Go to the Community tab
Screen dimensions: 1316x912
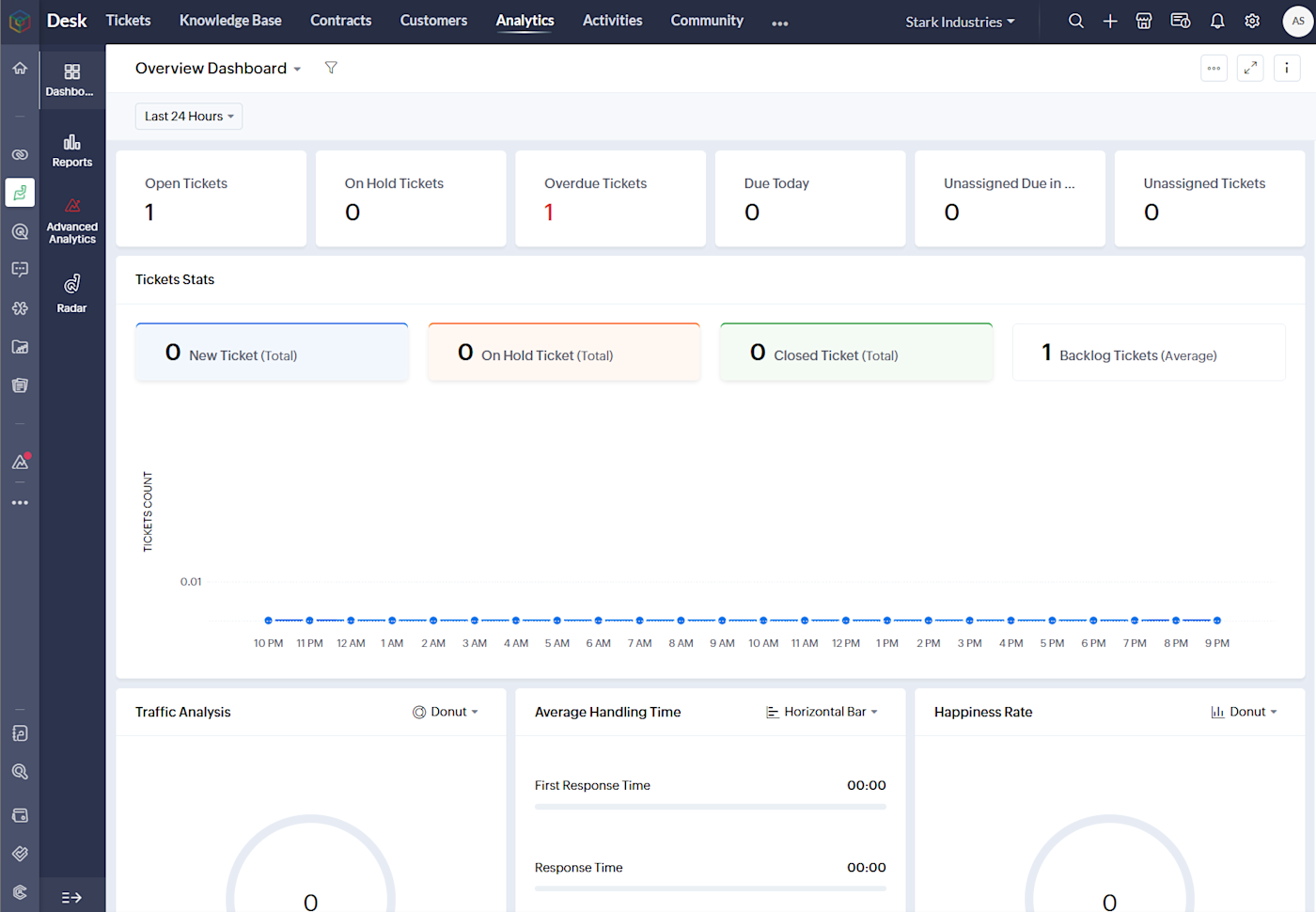click(707, 21)
